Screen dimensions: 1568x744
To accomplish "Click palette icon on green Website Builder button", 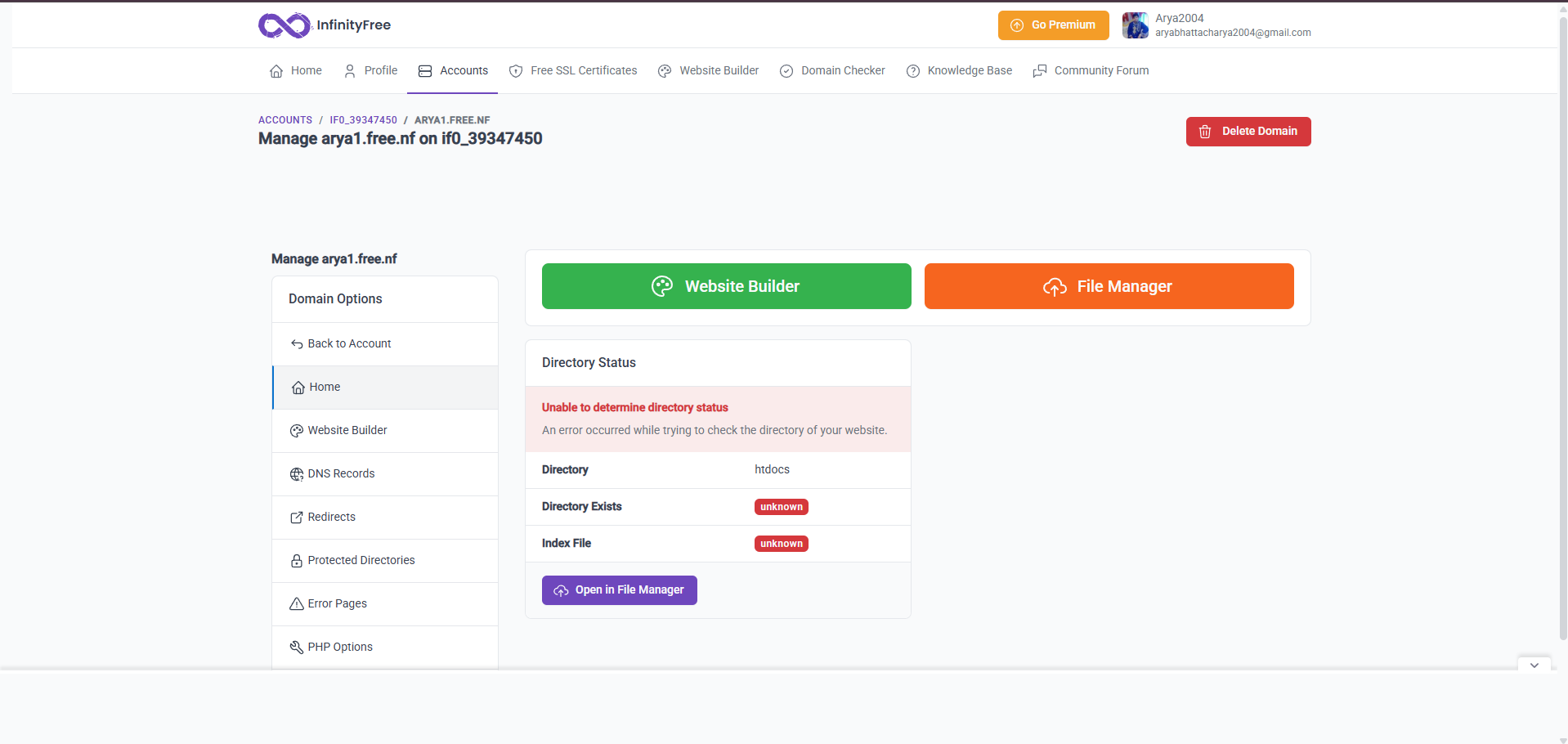I will coord(662,286).
